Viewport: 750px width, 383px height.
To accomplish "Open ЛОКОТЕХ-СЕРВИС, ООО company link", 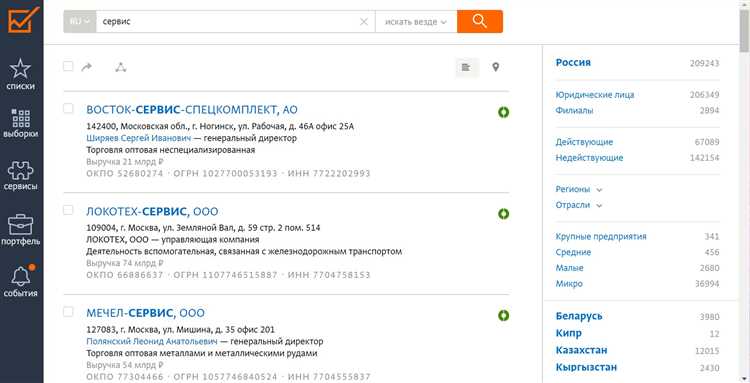I will pos(152,211).
